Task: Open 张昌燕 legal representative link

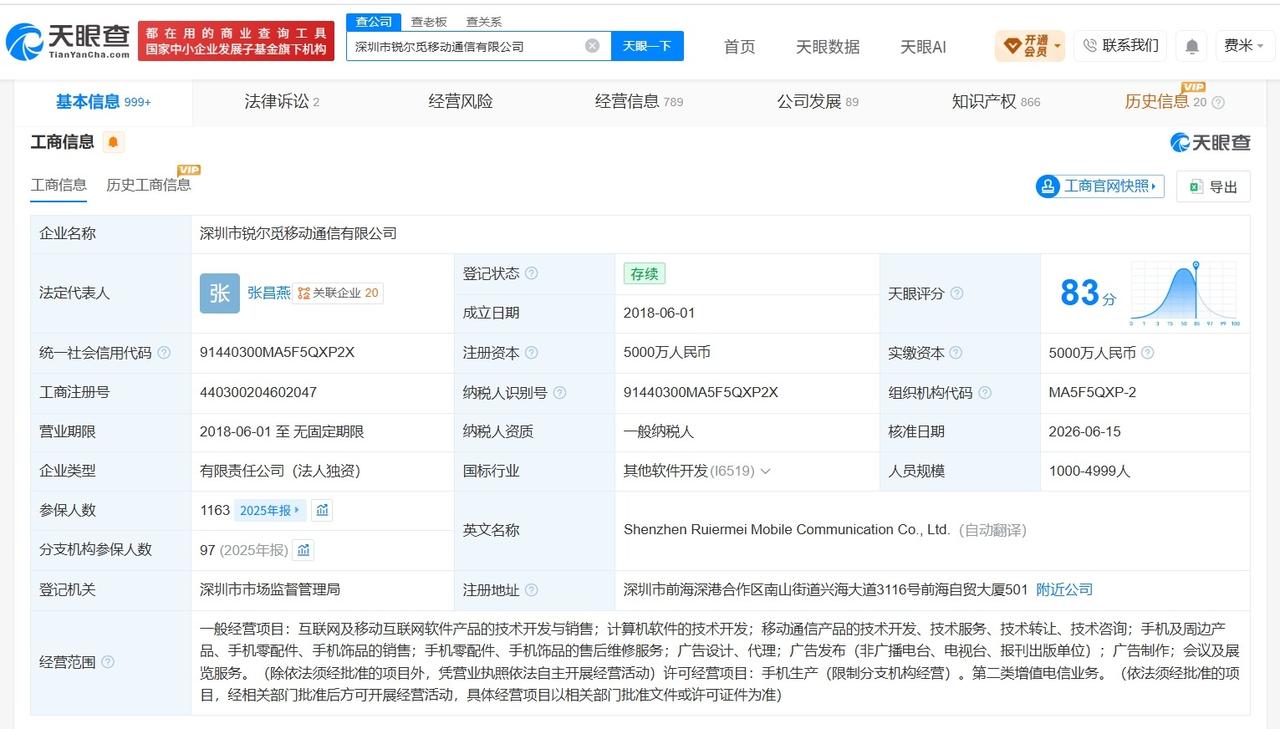Action: click(x=269, y=293)
